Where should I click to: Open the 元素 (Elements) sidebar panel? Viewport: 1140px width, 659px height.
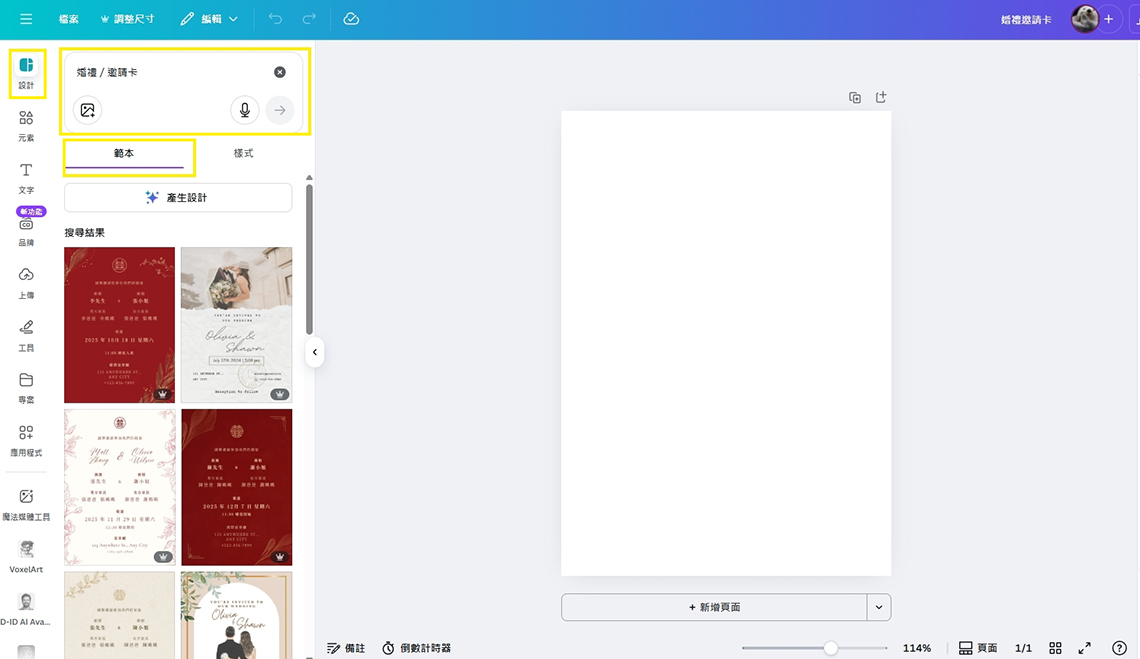coord(26,125)
